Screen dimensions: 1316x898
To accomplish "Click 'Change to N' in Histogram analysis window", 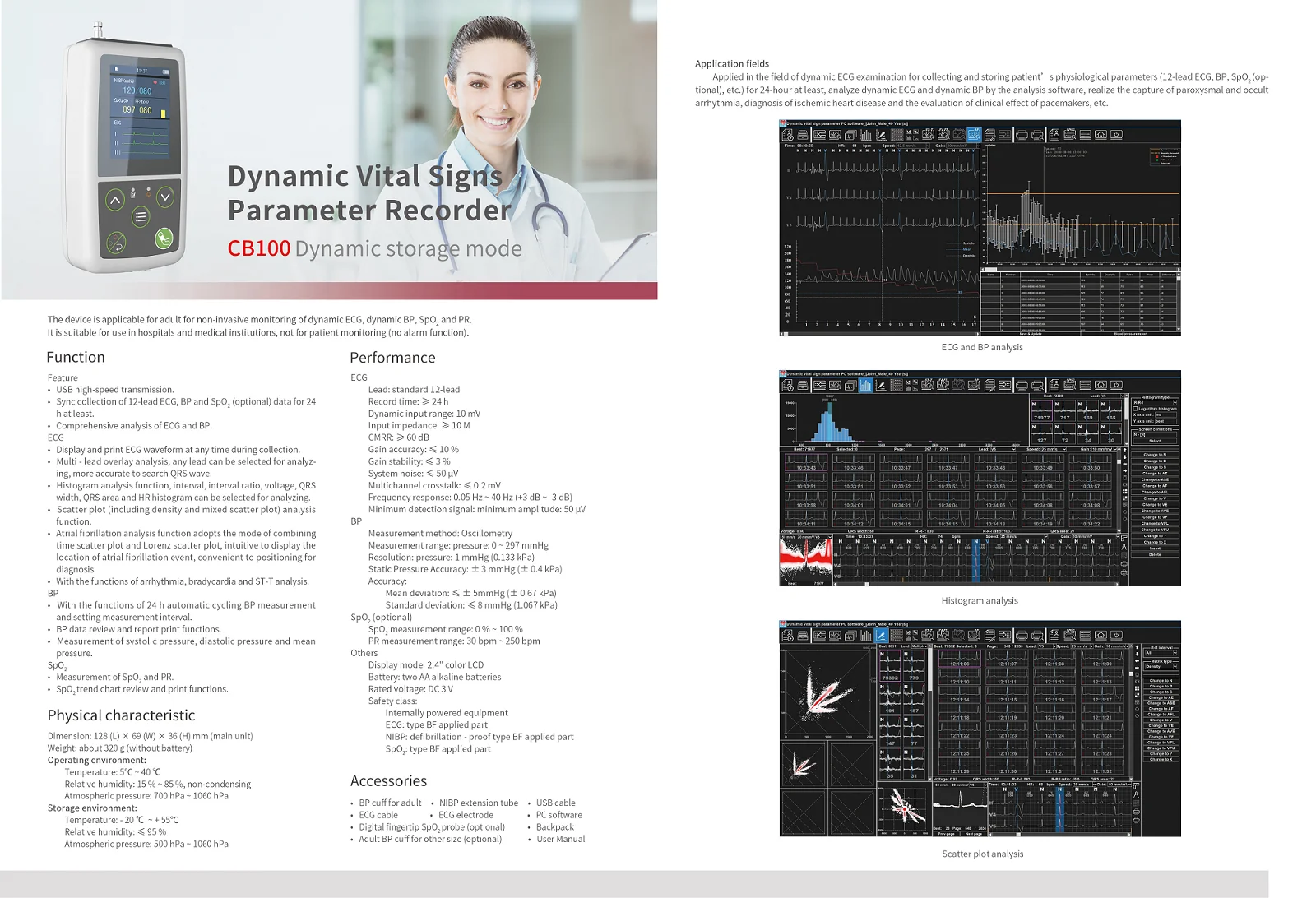I will coord(1155,455).
